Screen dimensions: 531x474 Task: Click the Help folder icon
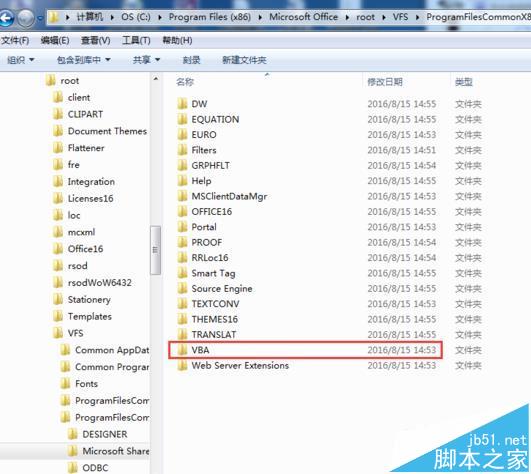[182, 180]
